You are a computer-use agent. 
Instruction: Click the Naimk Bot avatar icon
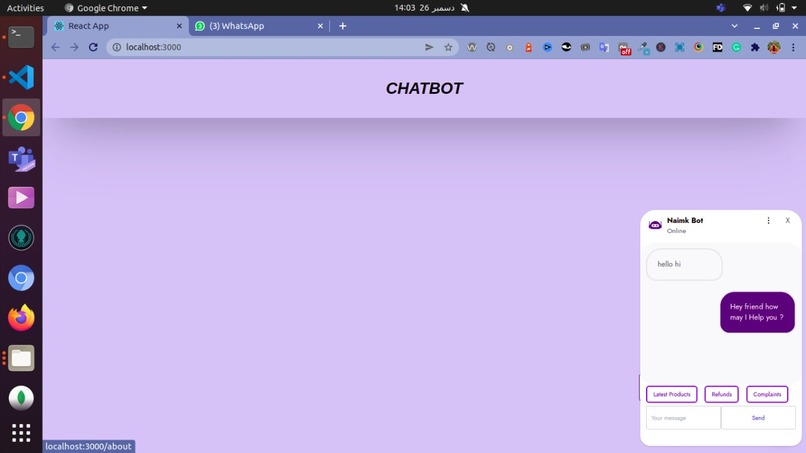655,225
